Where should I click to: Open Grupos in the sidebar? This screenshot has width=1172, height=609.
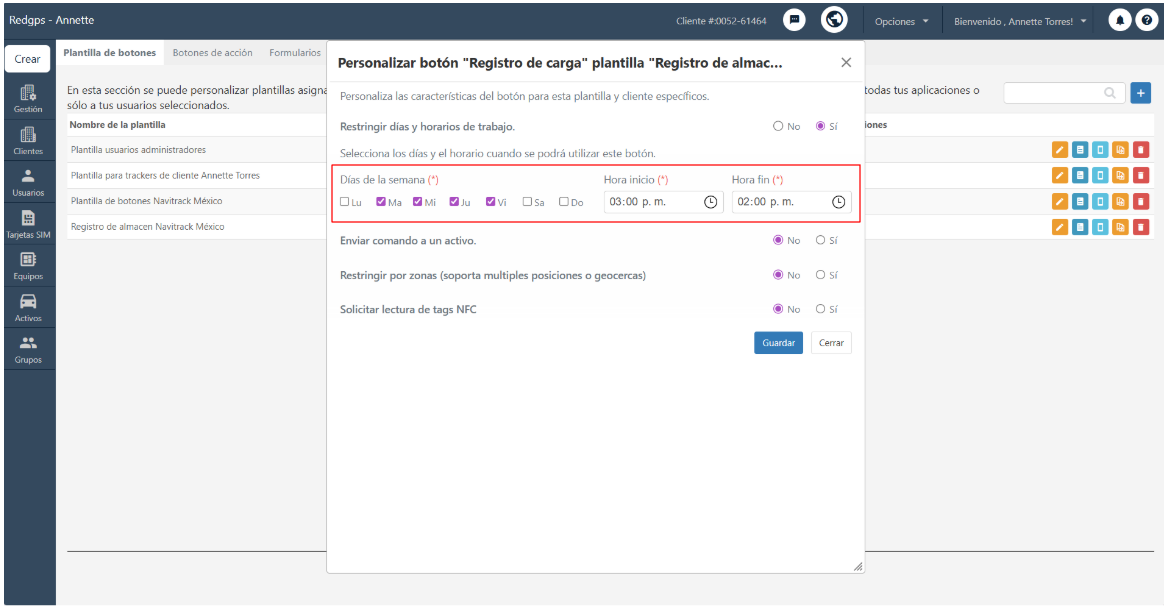click(28, 350)
